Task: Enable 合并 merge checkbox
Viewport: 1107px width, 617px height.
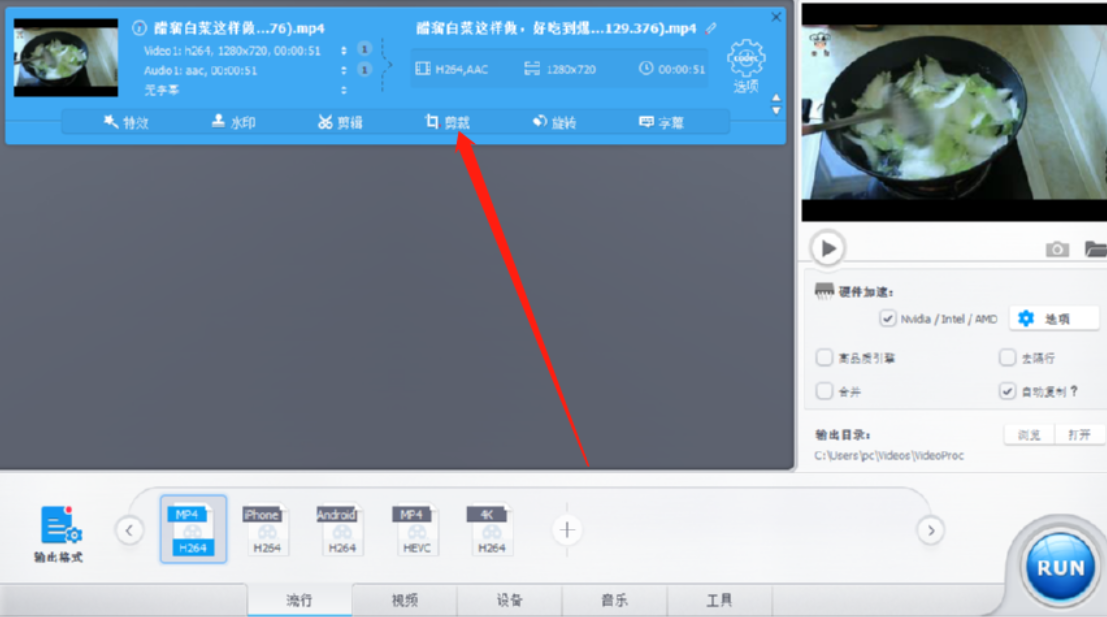Action: point(824,391)
